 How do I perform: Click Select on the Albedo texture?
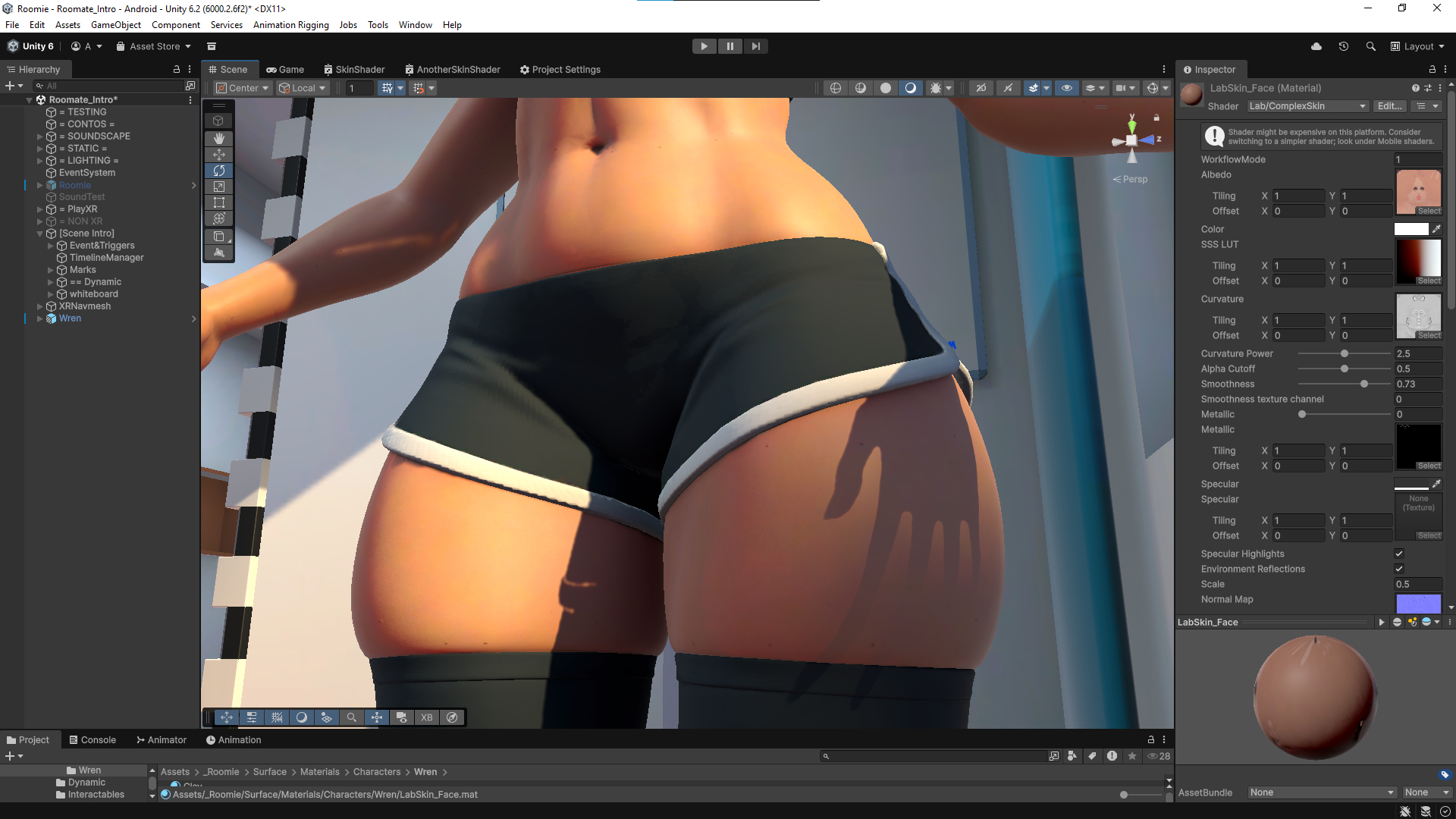1429,212
